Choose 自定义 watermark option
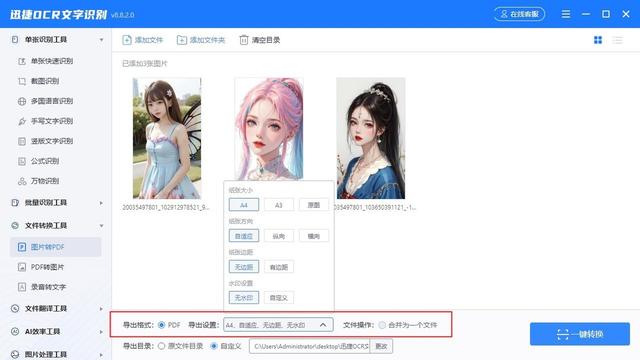Viewport: 640px width, 360px height. [x=279, y=298]
